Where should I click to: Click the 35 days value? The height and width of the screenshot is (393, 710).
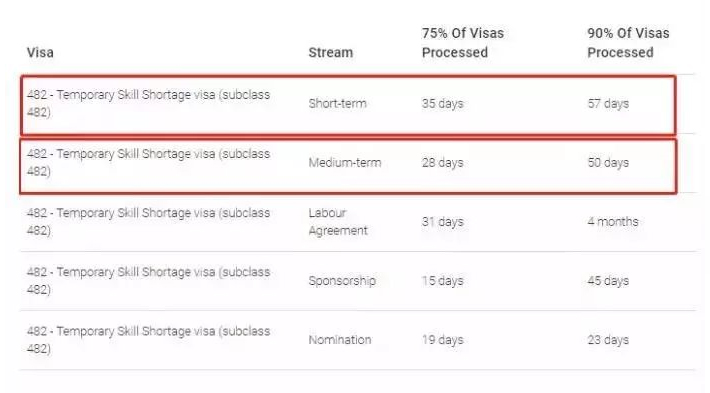(x=442, y=104)
